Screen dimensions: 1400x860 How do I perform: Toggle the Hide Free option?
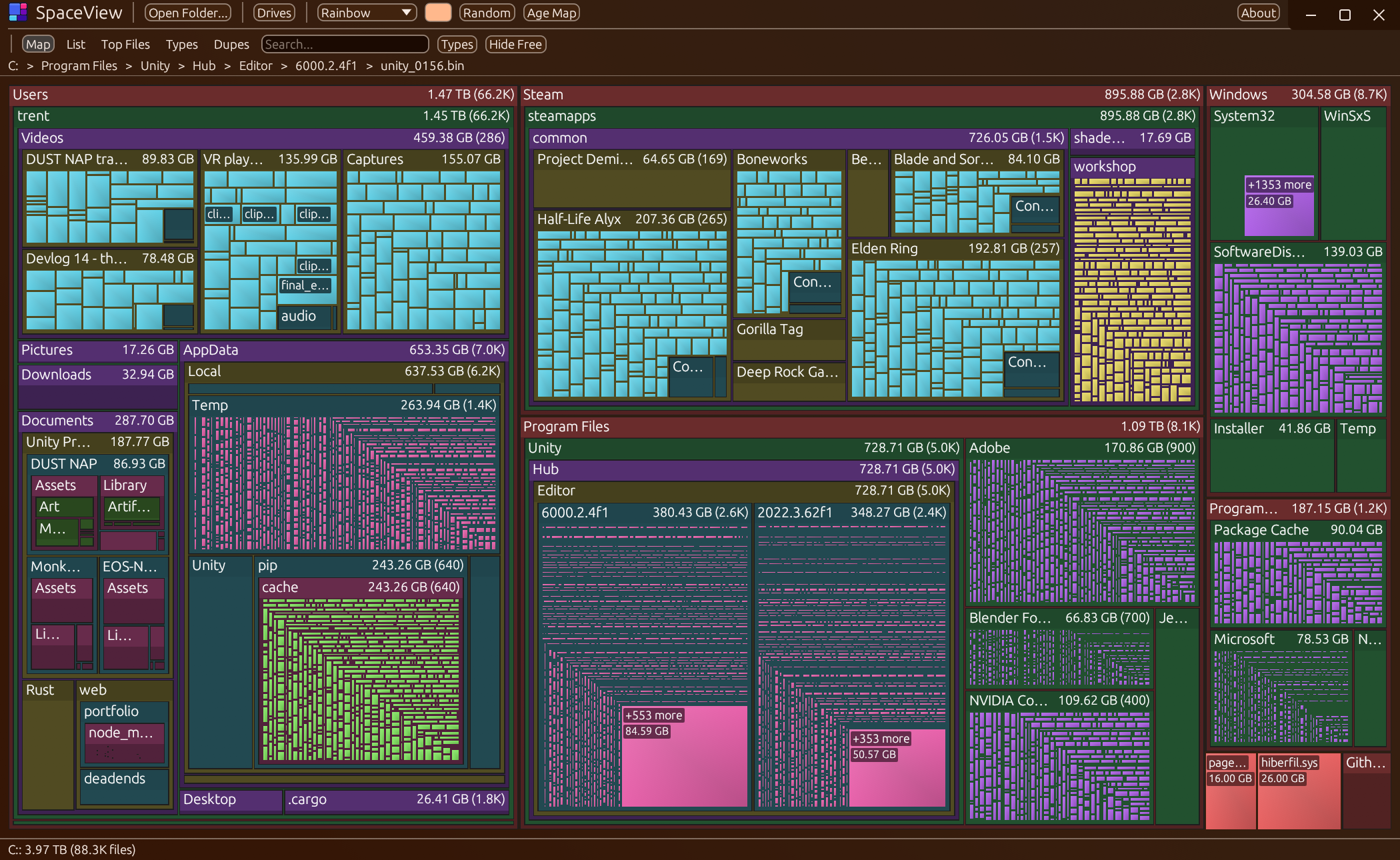pyautogui.click(x=515, y=44)
